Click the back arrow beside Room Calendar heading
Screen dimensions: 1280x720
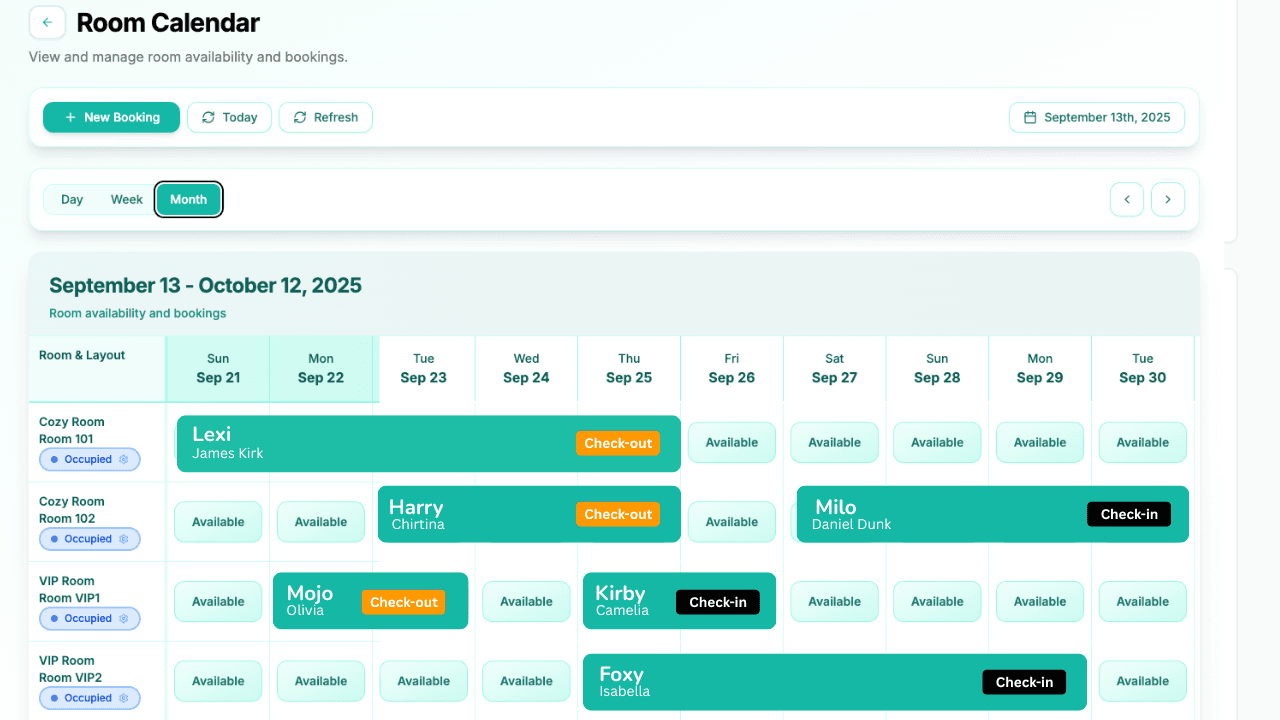tap(47, 21)
